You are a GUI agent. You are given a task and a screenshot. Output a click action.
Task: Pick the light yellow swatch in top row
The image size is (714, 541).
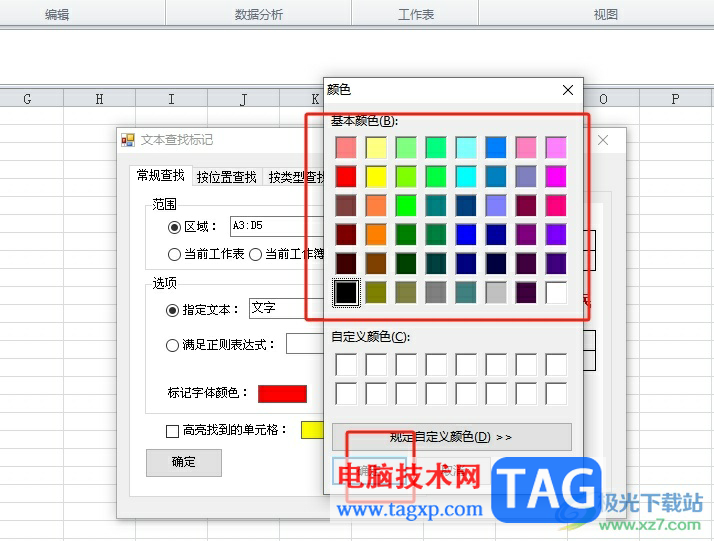376,147
